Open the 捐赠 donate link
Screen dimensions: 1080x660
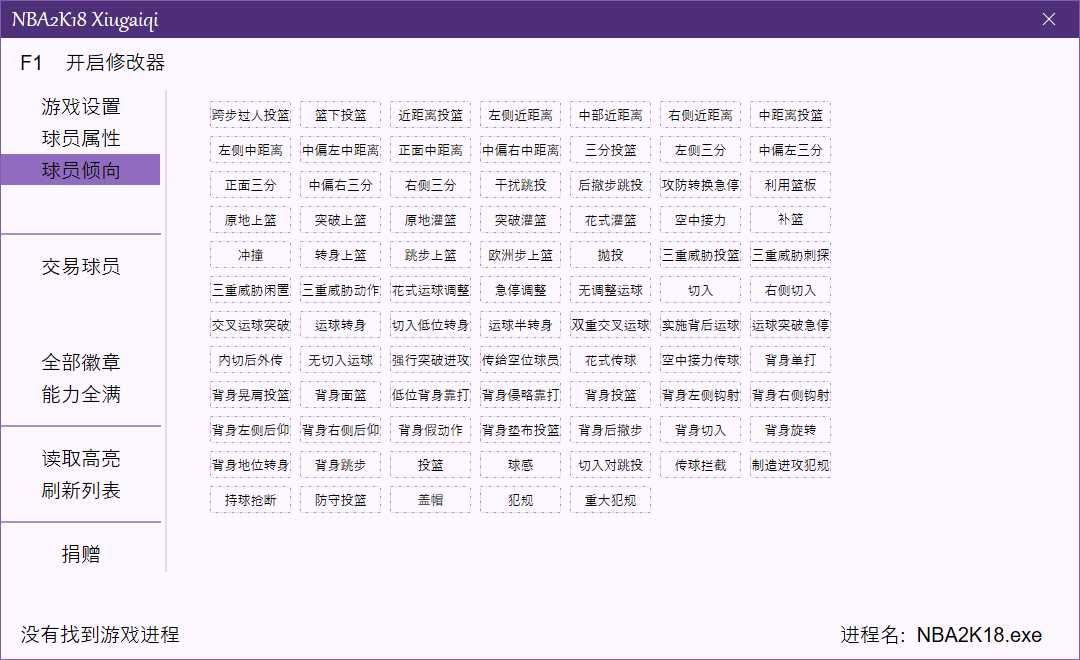click(x=81, y=555)
